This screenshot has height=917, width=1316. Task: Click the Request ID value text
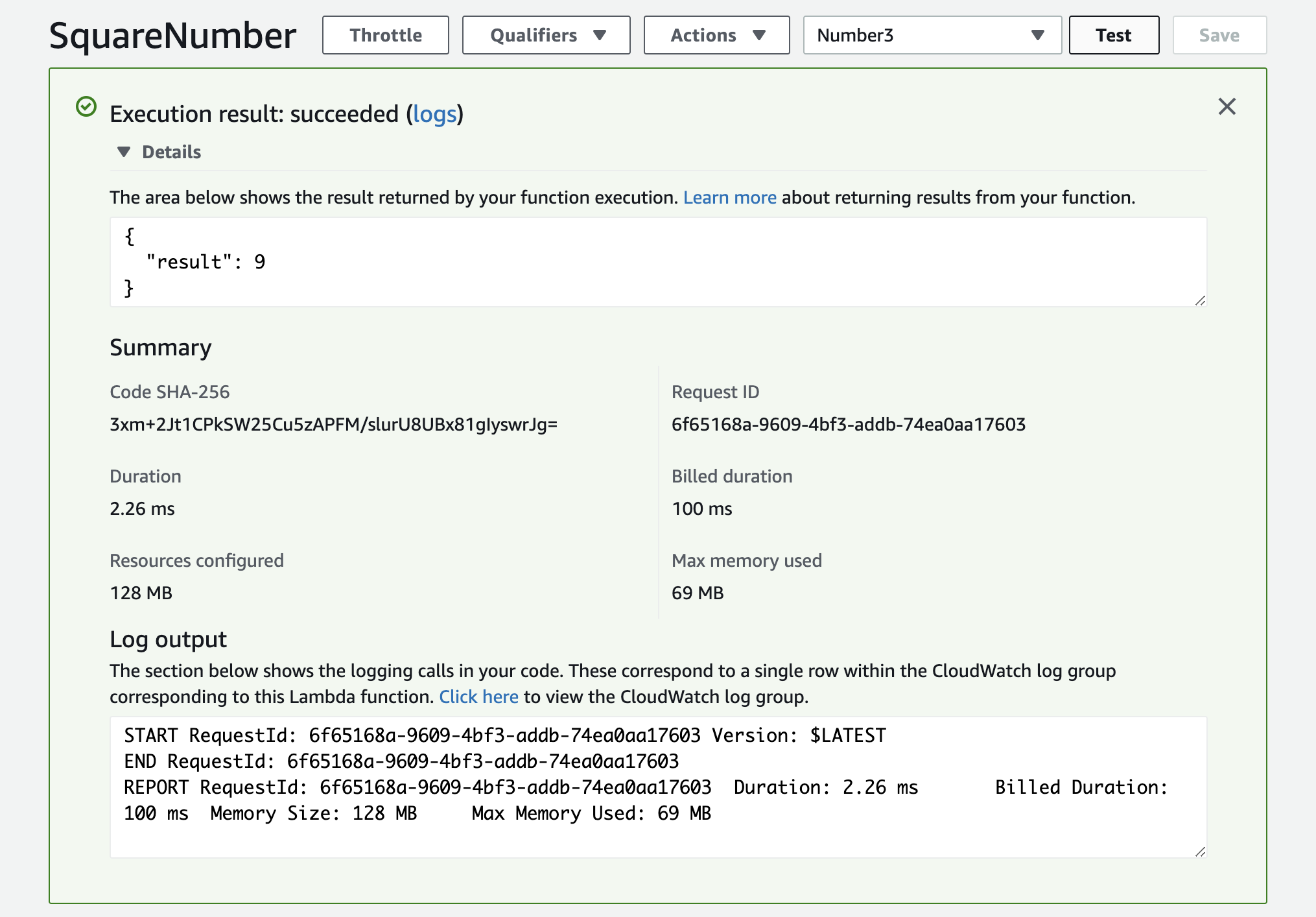click(x=848, y=424)
